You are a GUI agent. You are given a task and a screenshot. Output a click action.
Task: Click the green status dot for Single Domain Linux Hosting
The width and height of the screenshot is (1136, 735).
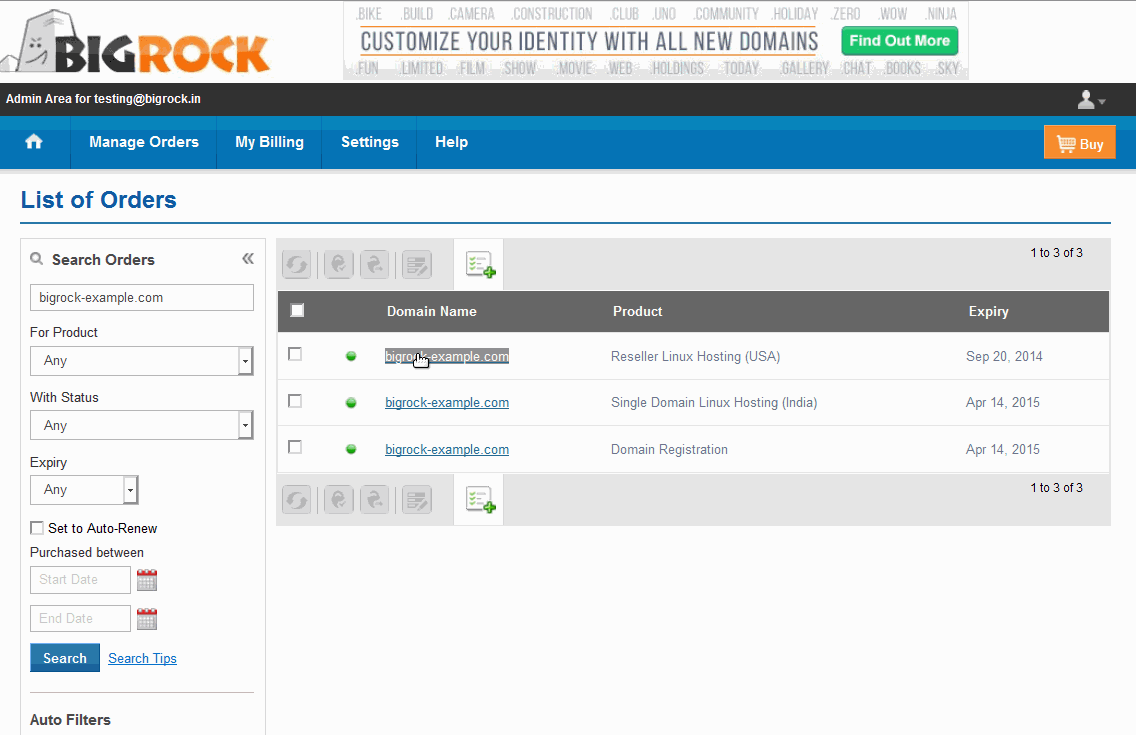click(x=351, y=403)
